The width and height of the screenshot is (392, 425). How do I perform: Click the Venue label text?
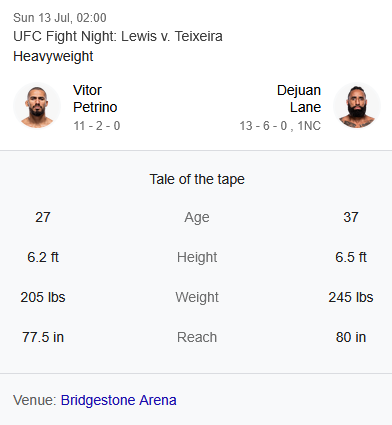(35, 400)
